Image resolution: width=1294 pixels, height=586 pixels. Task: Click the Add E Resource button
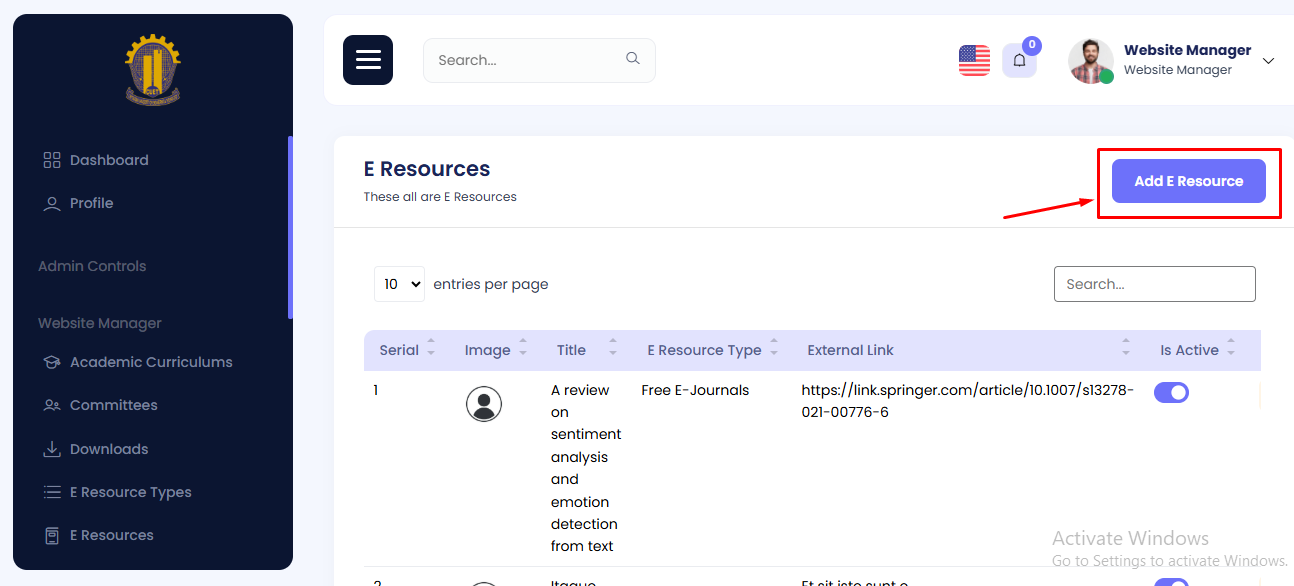pyautogui.click(x=1188, y=181)
